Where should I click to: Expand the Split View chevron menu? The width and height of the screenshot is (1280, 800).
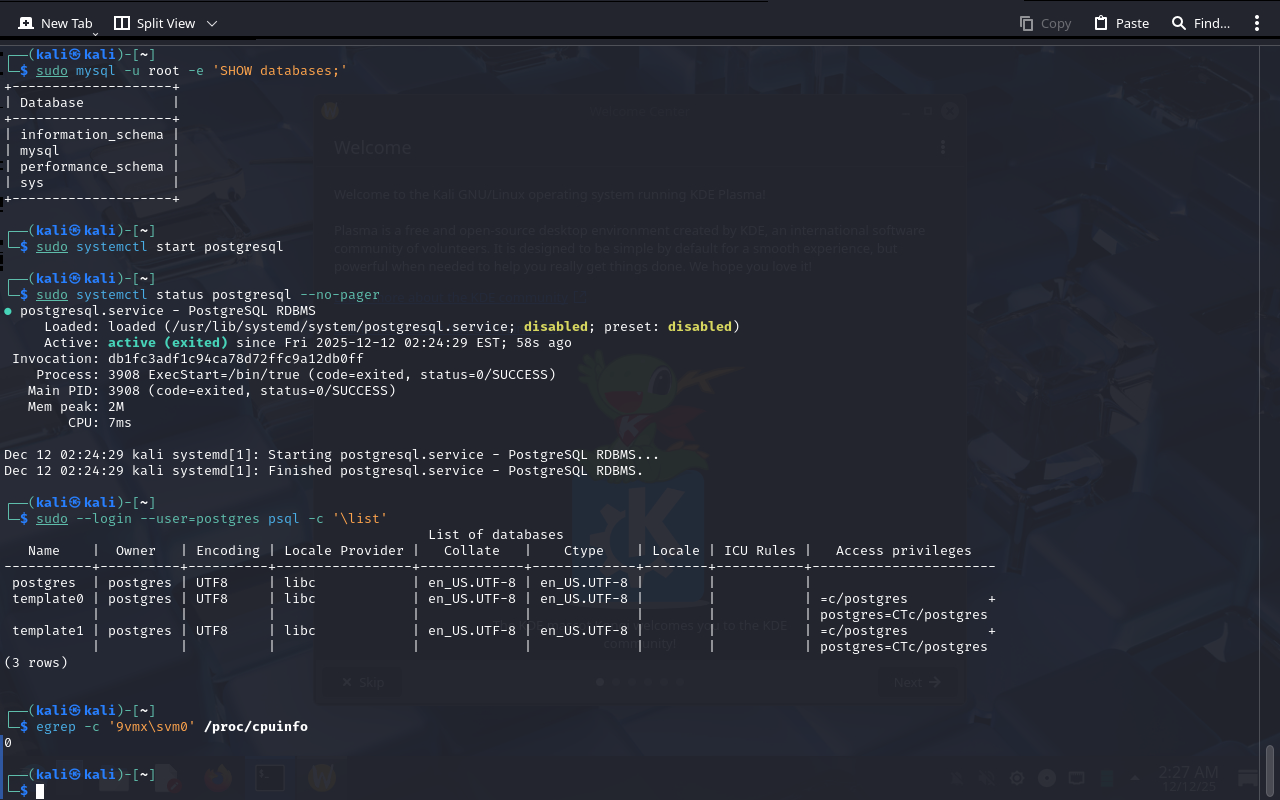click(211, 23)
